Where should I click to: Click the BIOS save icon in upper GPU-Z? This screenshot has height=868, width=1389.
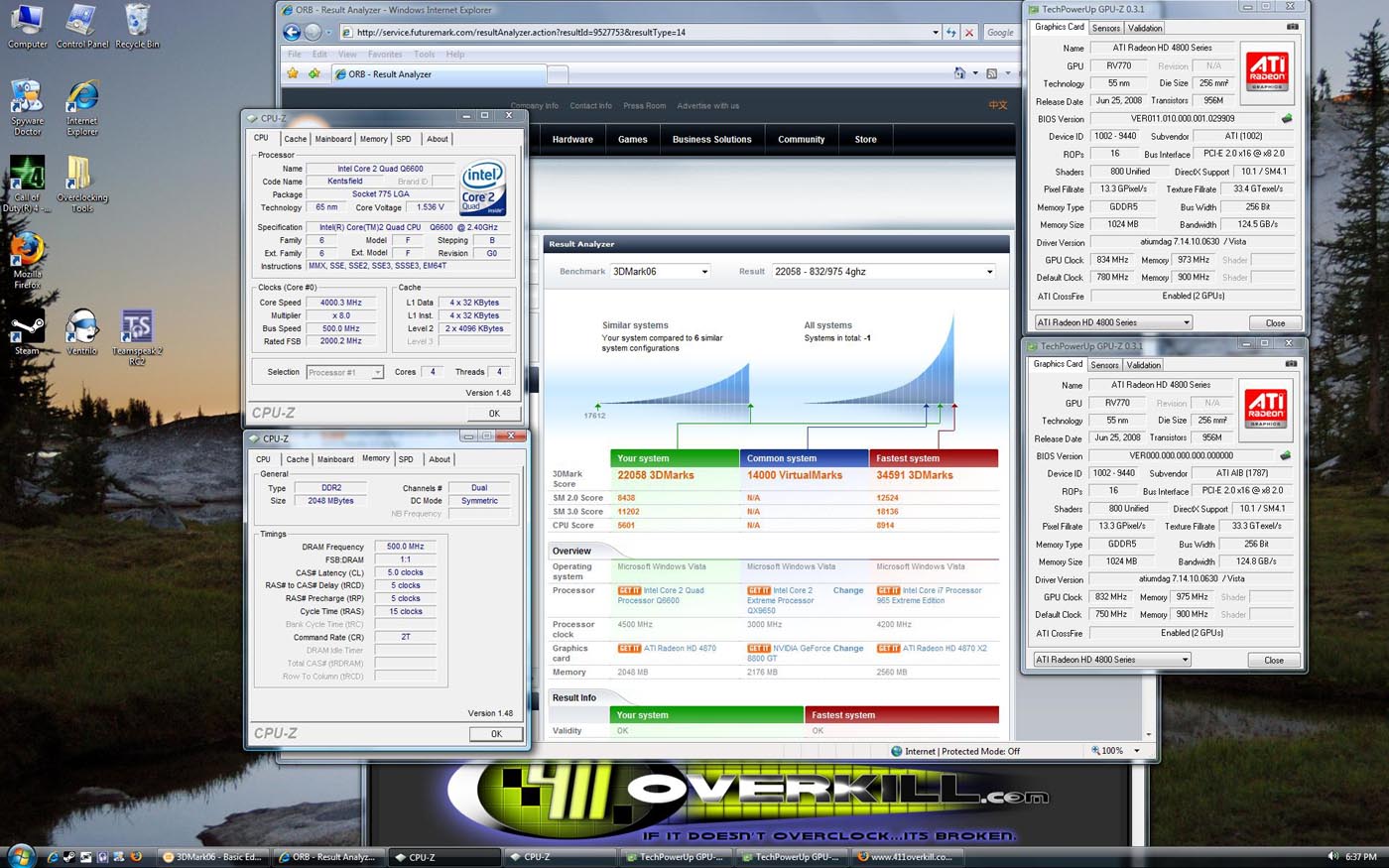click(1287, 119)
